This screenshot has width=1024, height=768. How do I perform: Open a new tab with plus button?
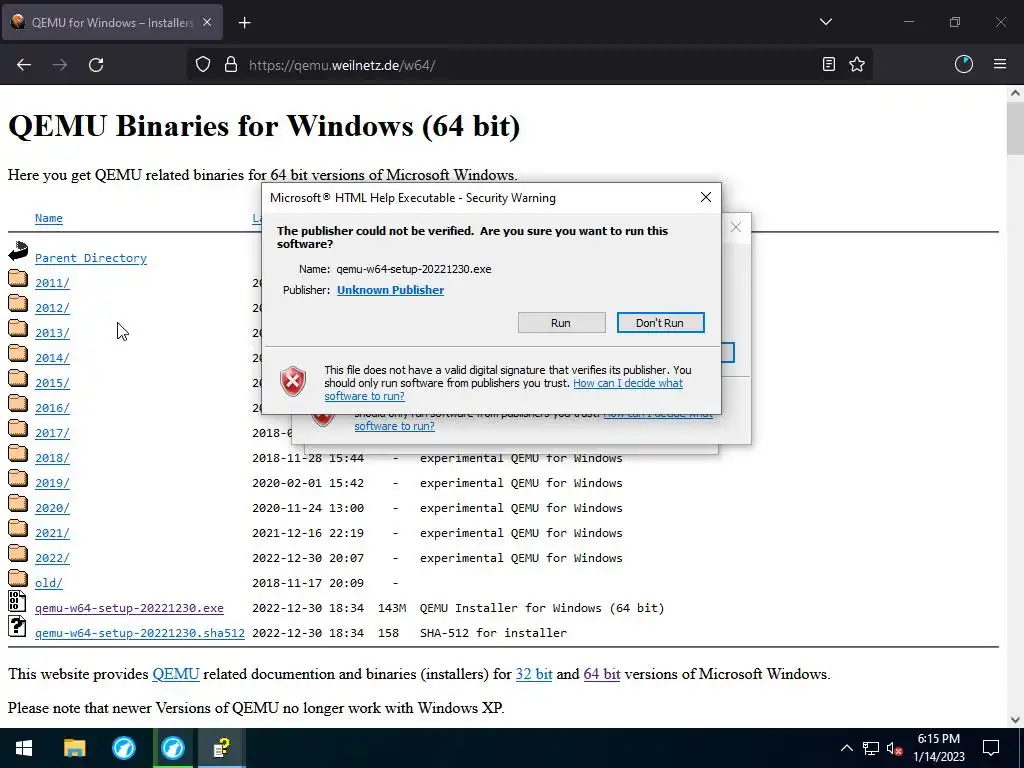244,23
